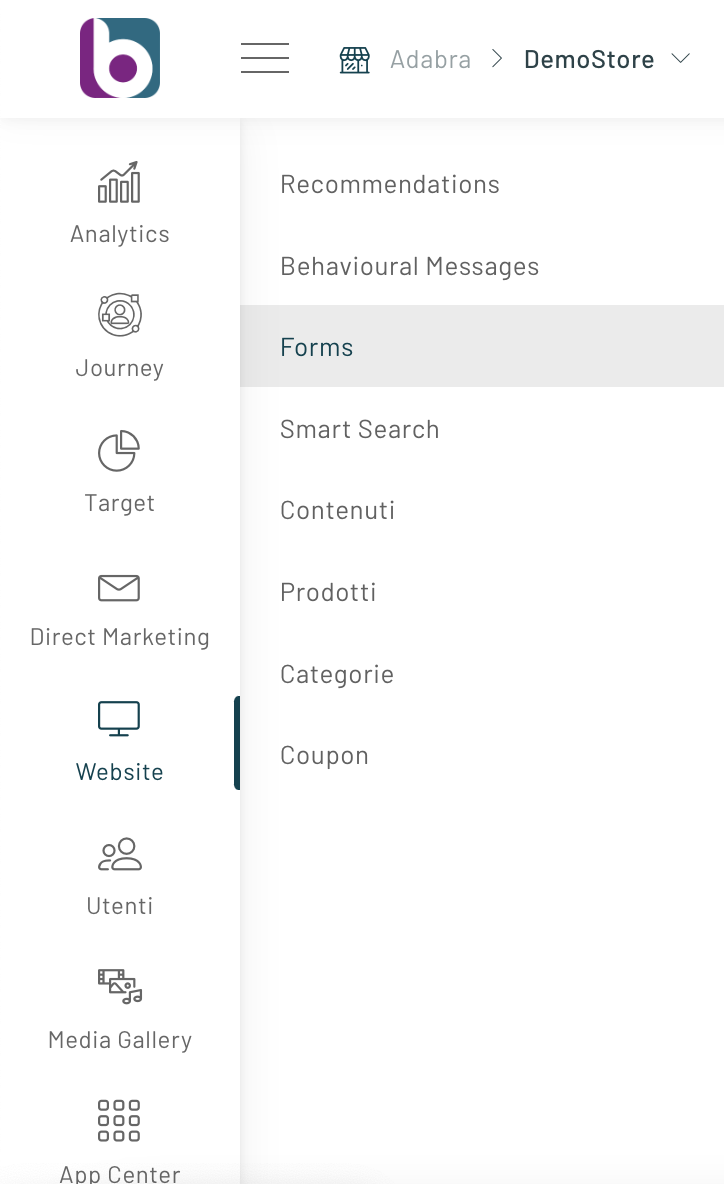Click the Adabra breadcrumb link
The height and width of the screenshot is (1184, 724).
430,60
